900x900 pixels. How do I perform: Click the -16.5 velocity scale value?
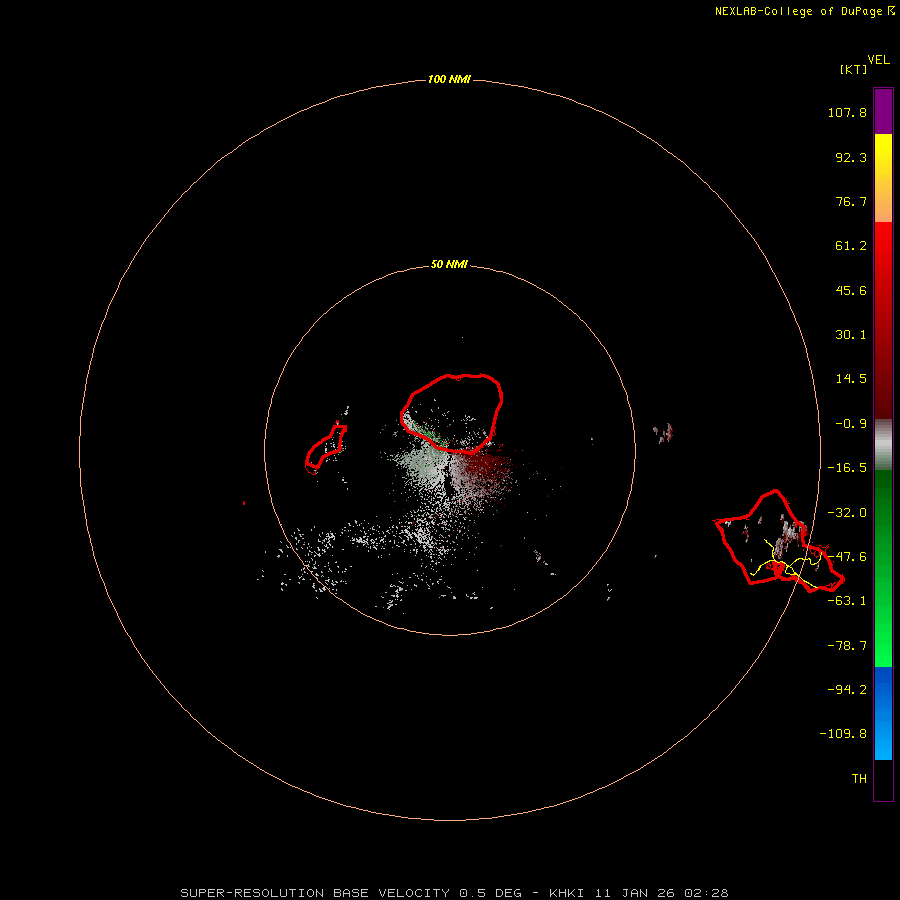847,468
